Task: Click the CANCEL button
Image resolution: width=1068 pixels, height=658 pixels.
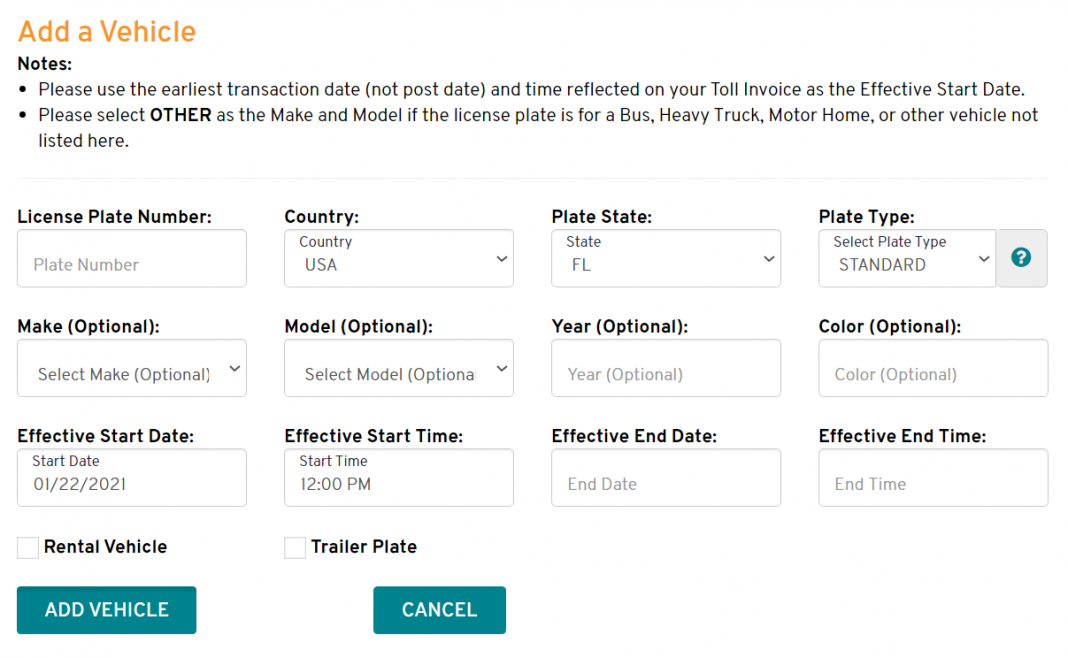Action: [439, 610]
